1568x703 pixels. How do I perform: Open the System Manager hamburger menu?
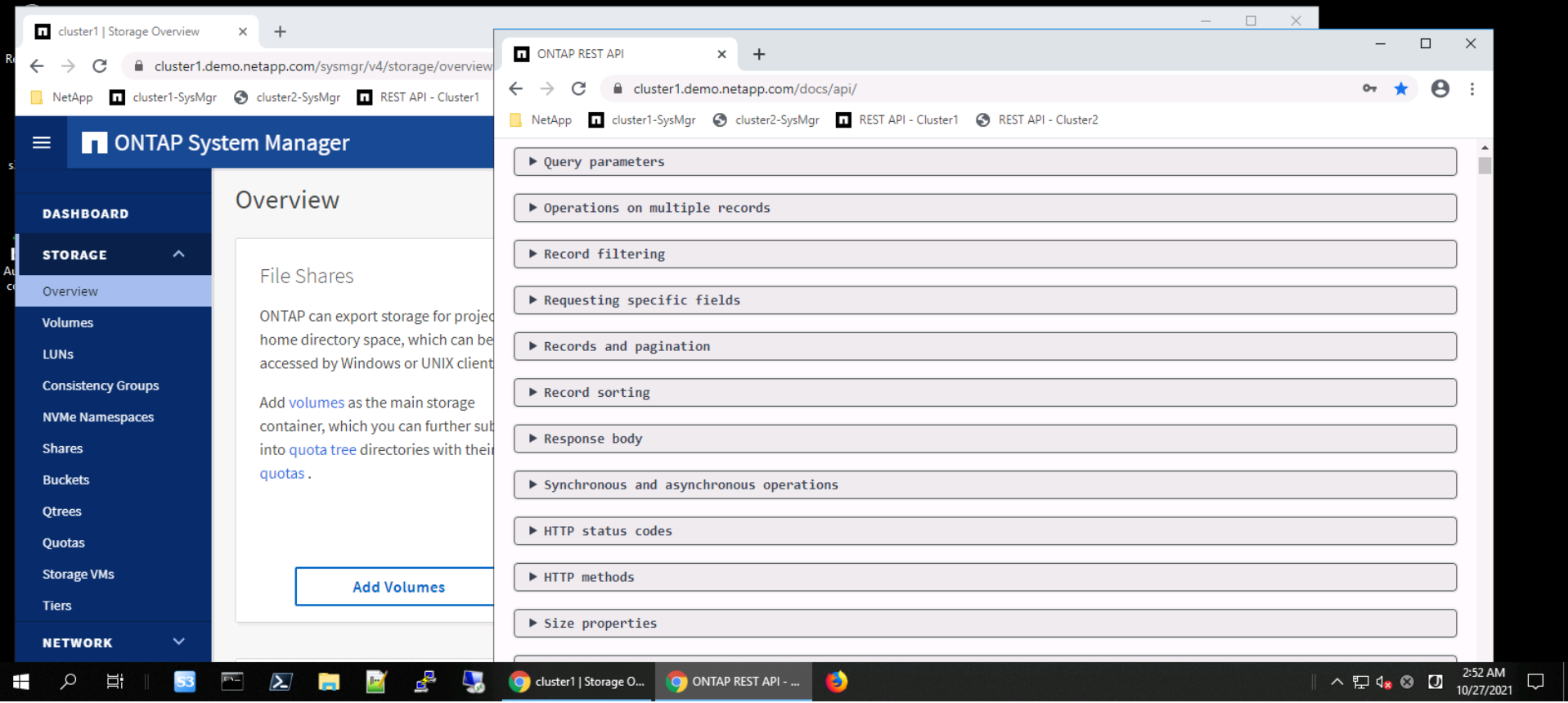coord(42,142)
